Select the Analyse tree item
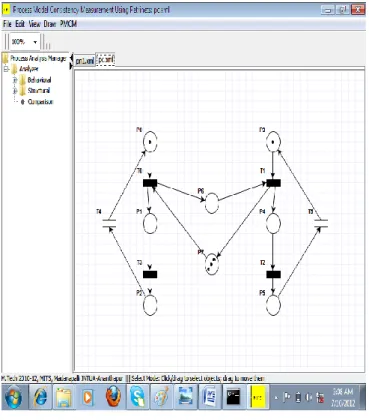Screen dimensions: 369x420 coord(29,69)
